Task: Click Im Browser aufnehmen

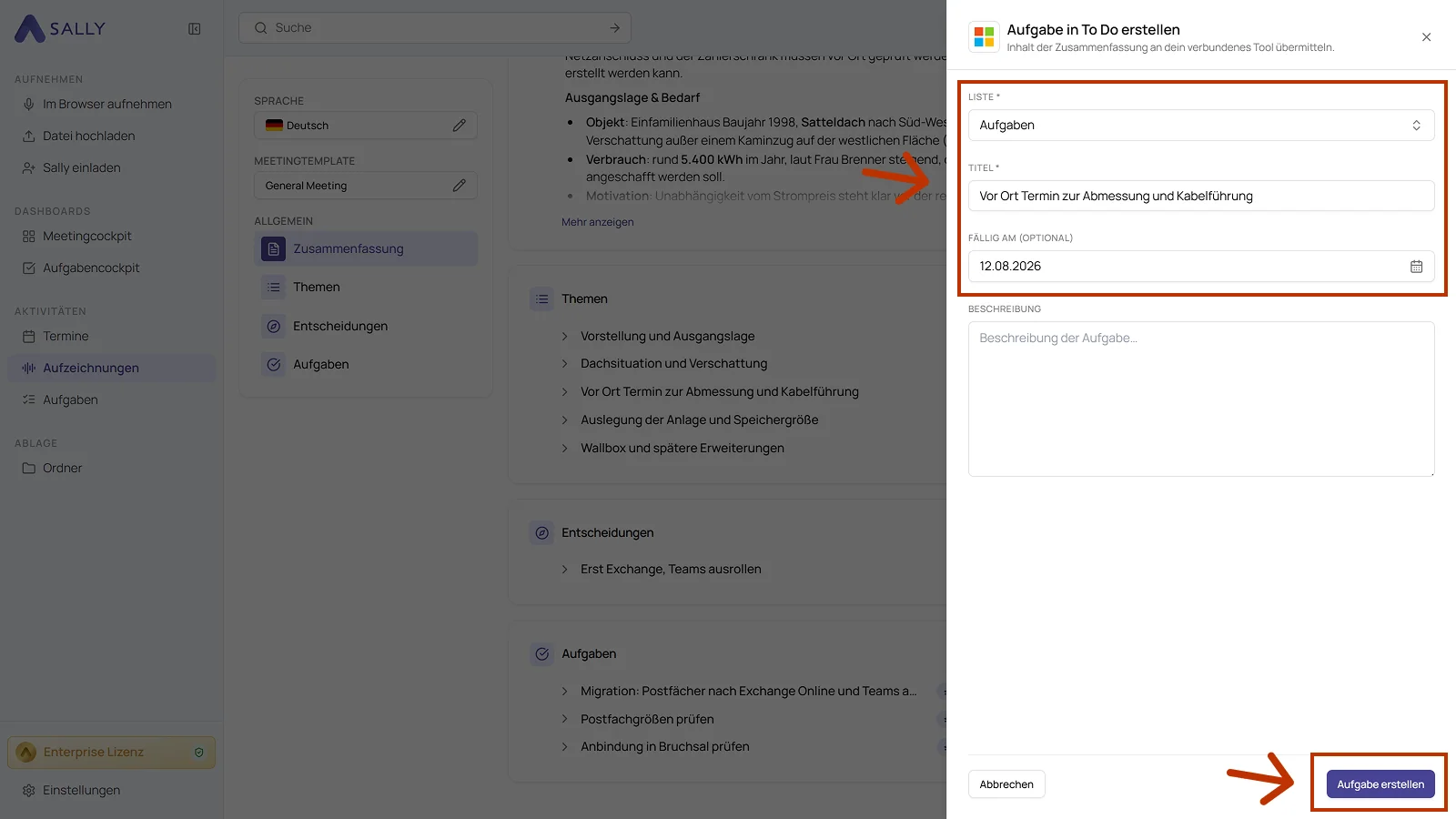Action: [x=111, y=105]
